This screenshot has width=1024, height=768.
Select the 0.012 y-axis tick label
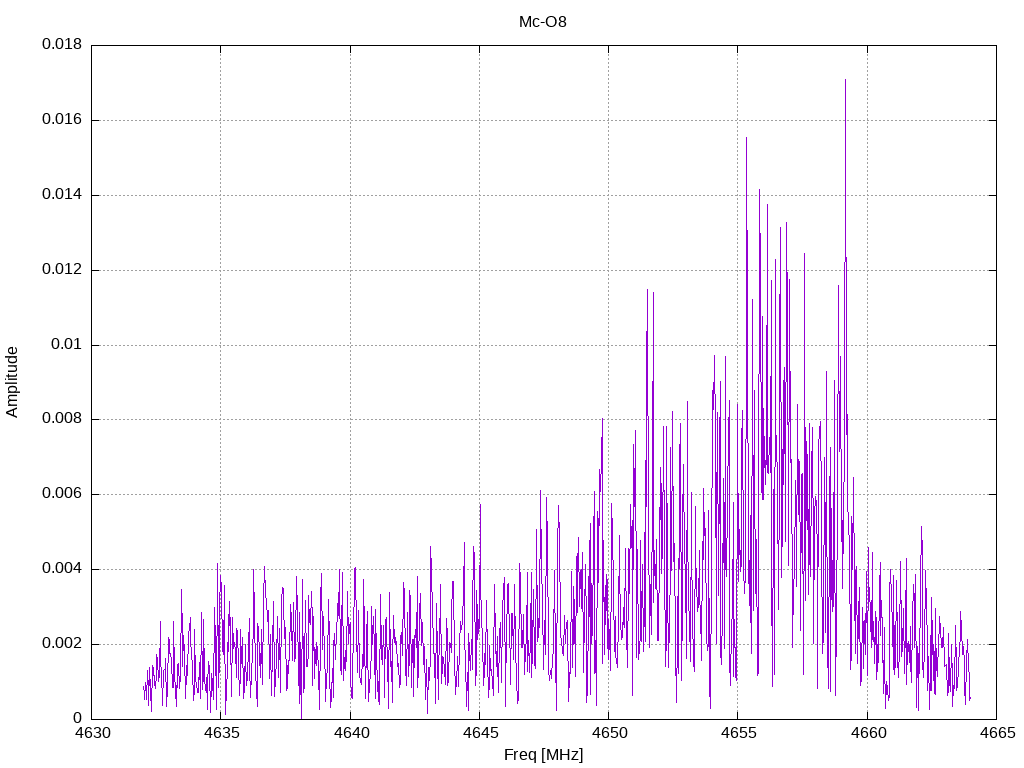click(x=61, y=270)
